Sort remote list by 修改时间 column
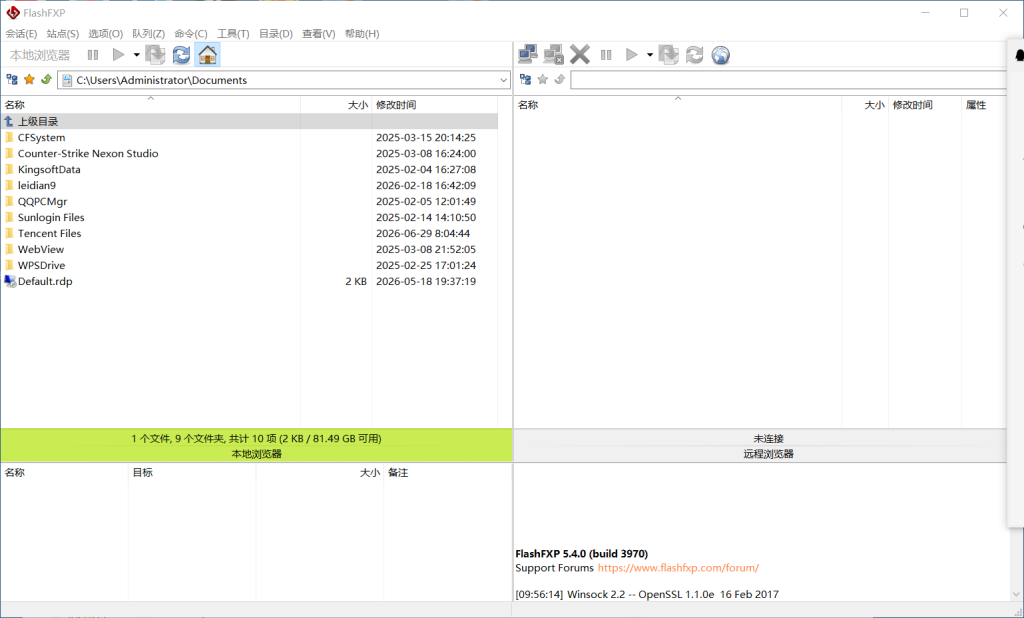This screenshot has height=618, width=1024. [925, 105]
